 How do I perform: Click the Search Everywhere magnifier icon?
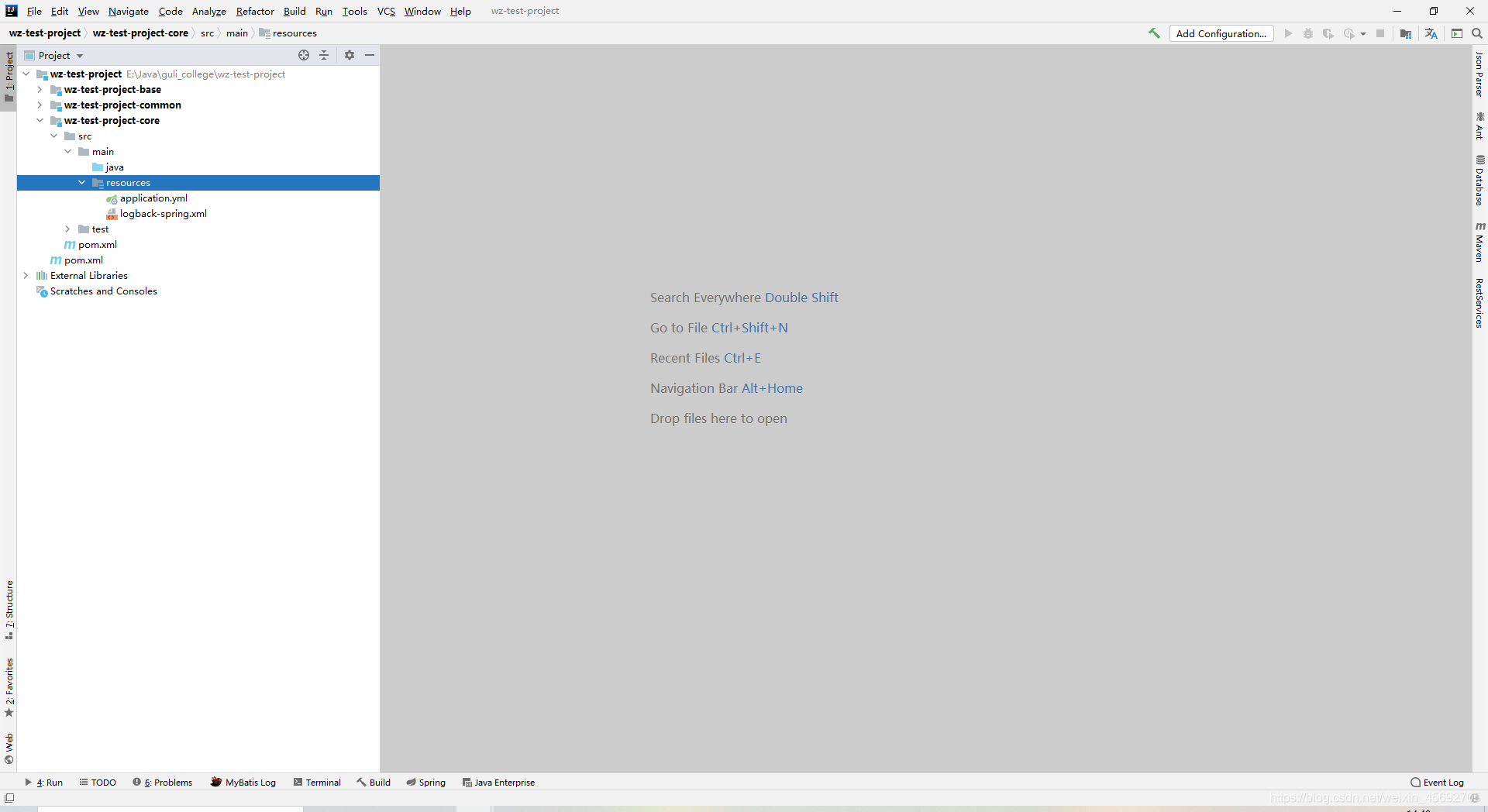coord(1477,33)
